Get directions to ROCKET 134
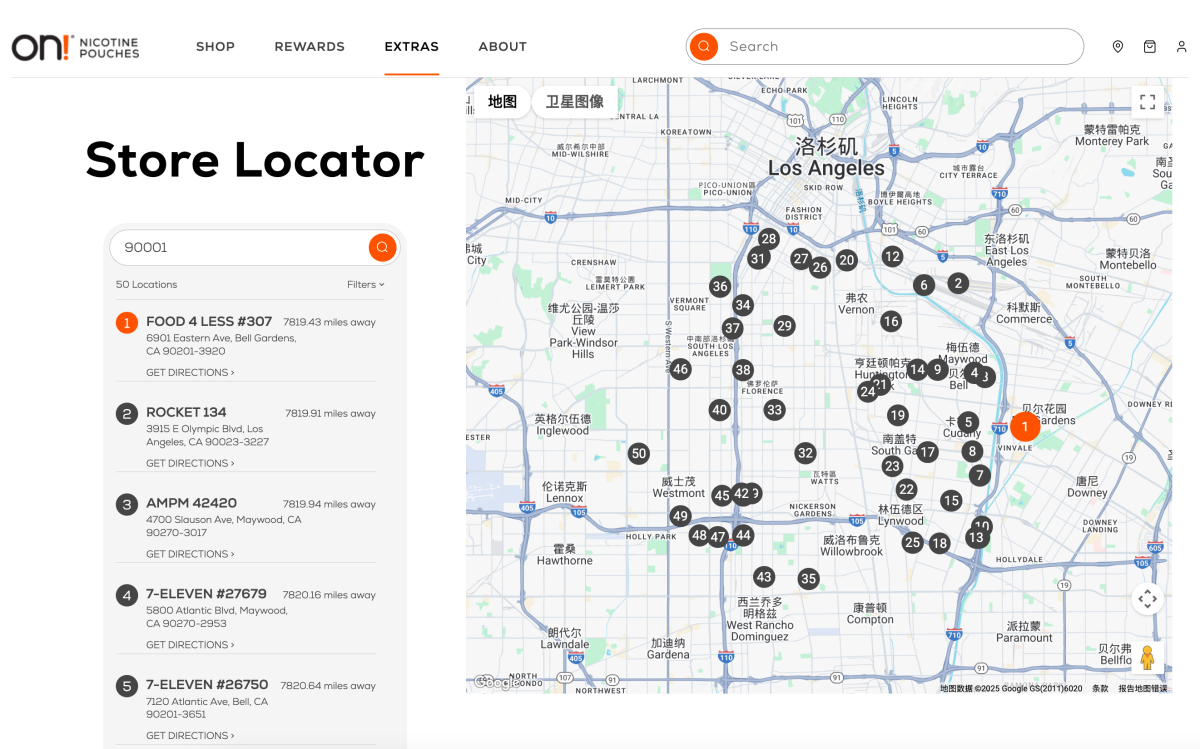Viewport: 1200px width, 749px height. [x=190, y=464]
